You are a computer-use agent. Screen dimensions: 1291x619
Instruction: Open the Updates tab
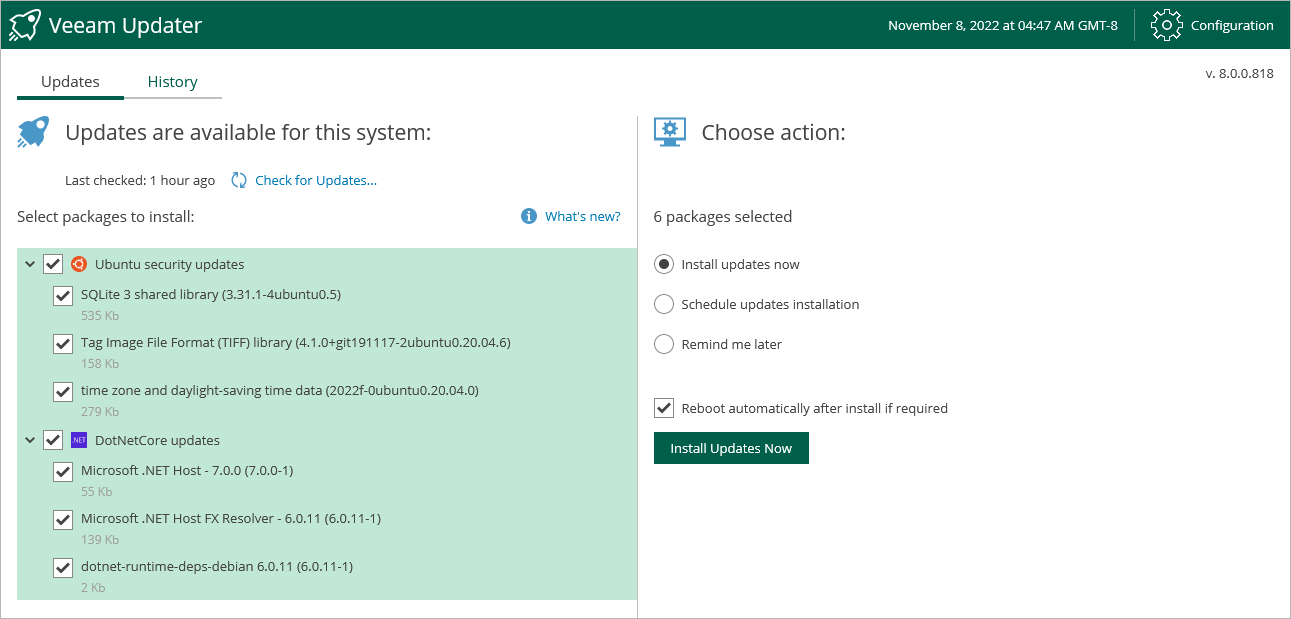[x=70, y=82]
